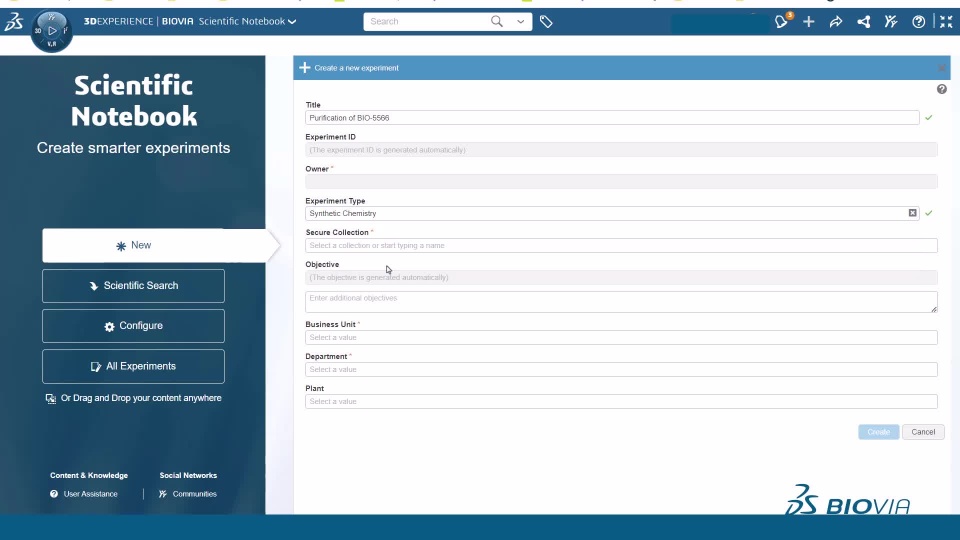Click the share arrow icon in the top bar
Screen dimensions: 960x540
(x=836, y=22)
